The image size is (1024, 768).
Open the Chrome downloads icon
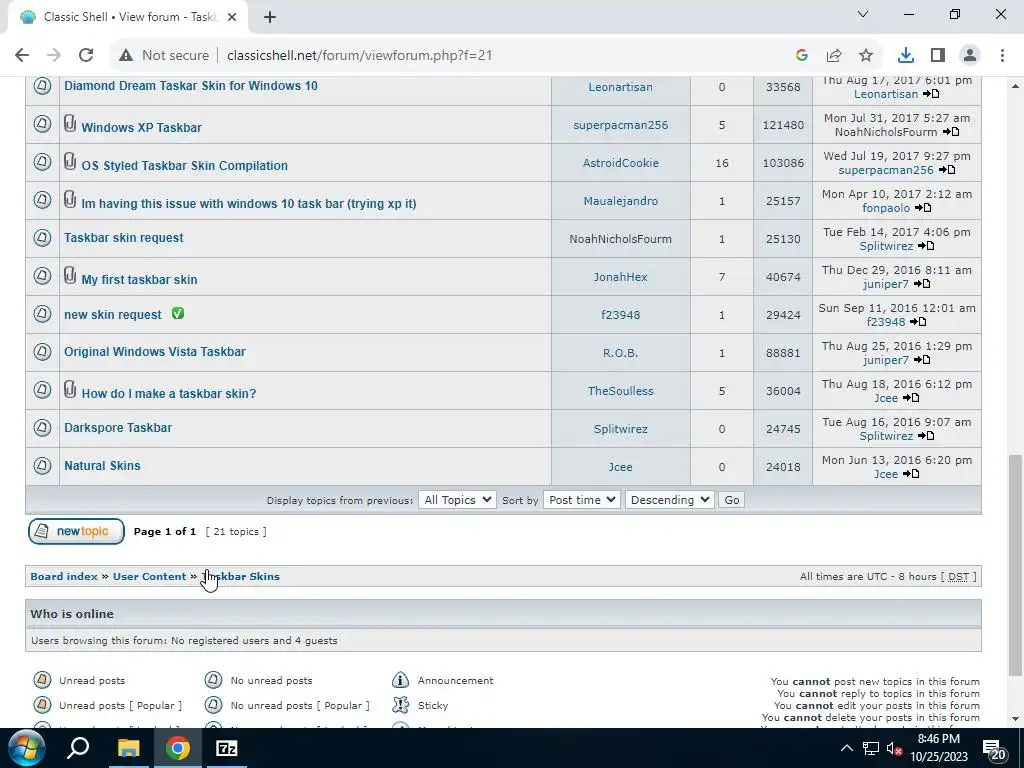coord(905,56)
